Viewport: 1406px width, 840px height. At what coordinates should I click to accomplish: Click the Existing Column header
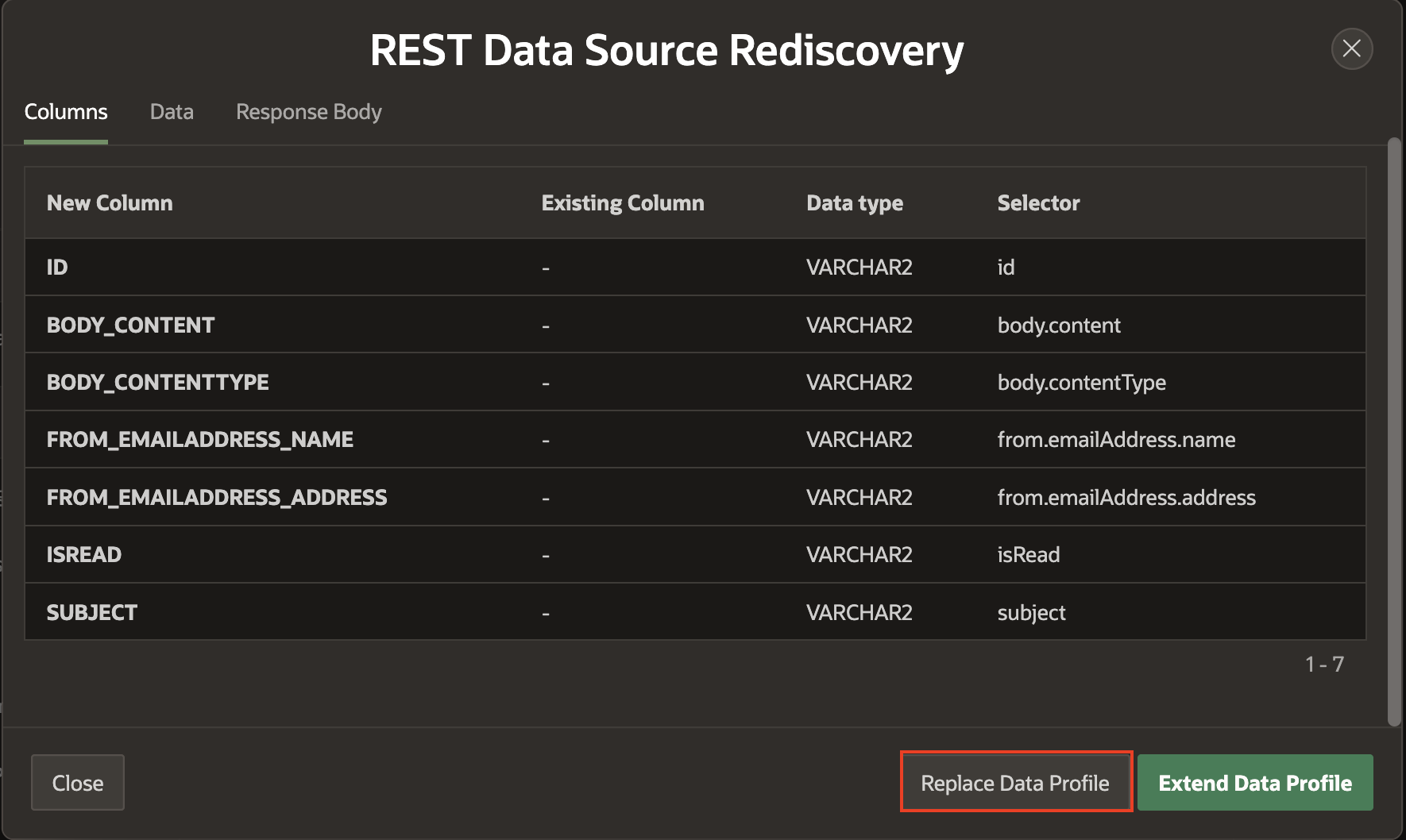622,203
